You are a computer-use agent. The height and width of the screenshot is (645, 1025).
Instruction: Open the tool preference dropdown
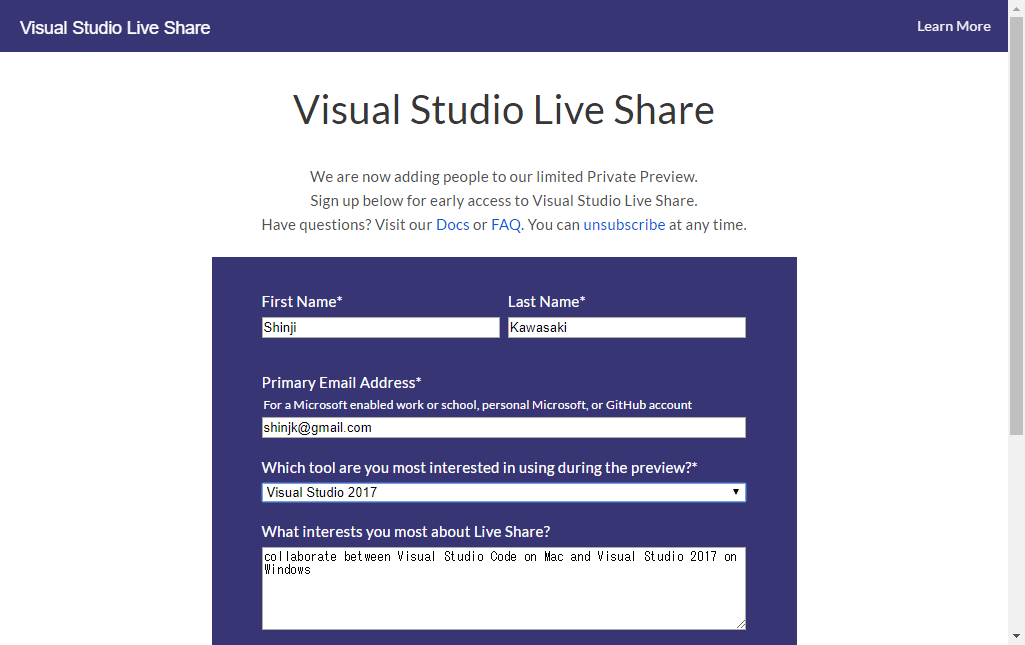point(503,491)
